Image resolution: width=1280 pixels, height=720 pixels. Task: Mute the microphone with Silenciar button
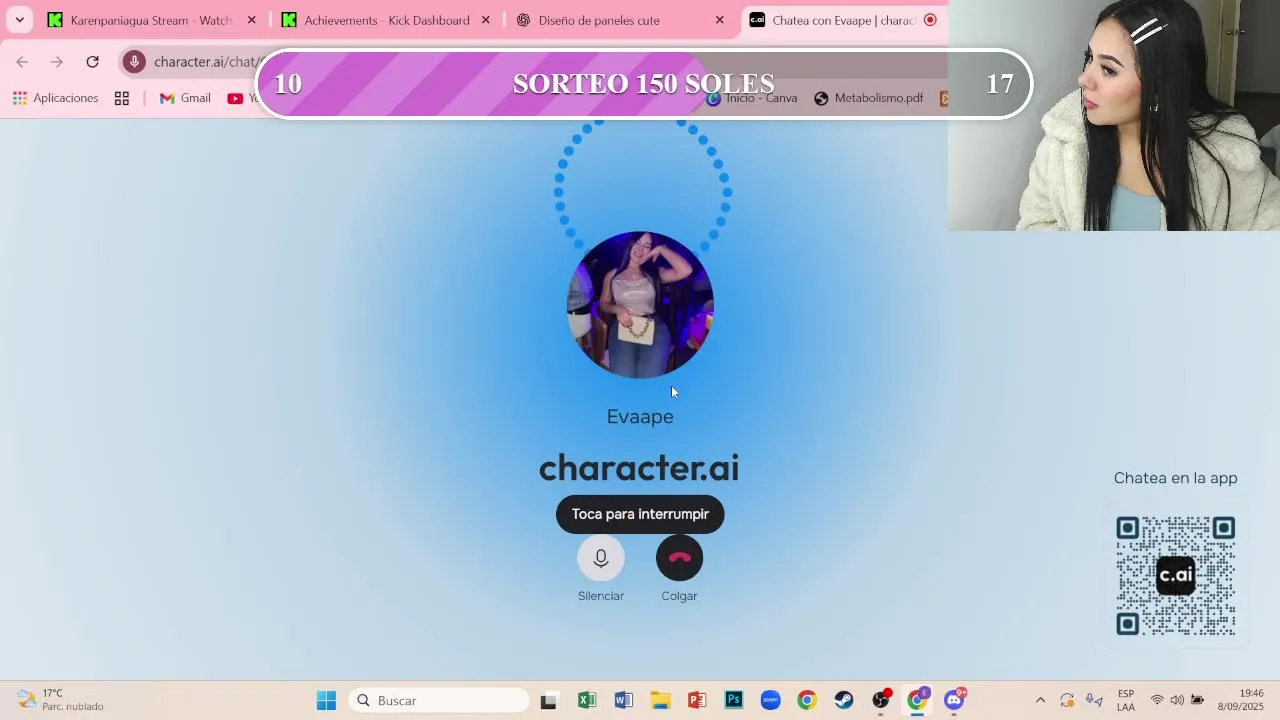point(601,558)
